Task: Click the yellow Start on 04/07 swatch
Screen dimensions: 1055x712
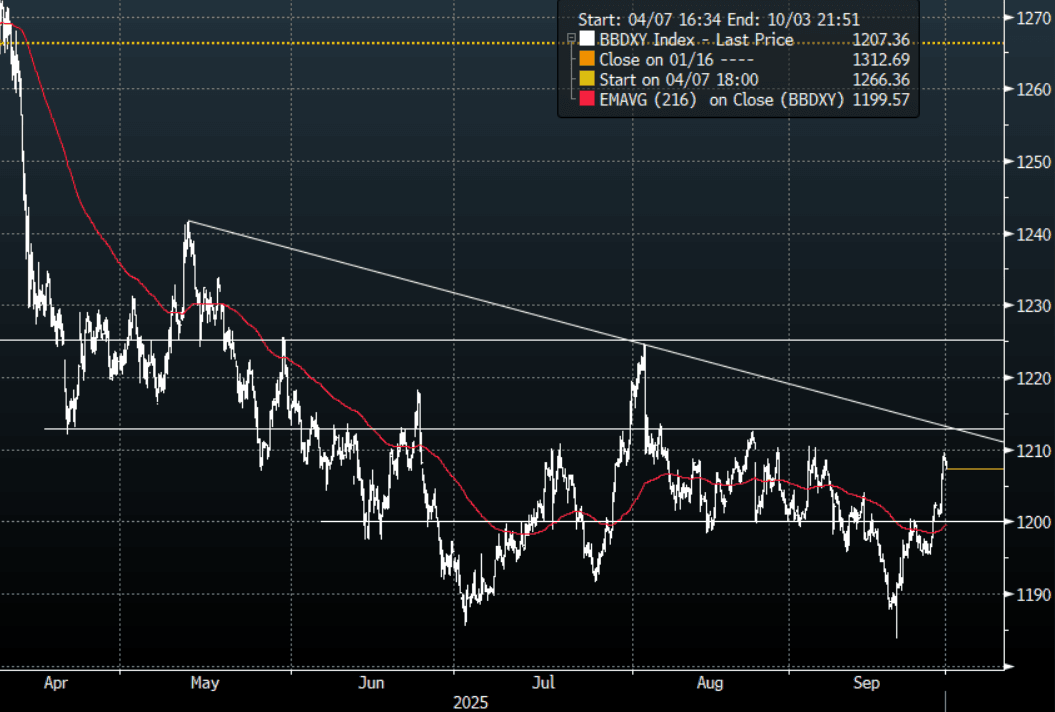Action: [x=587, y=79]
